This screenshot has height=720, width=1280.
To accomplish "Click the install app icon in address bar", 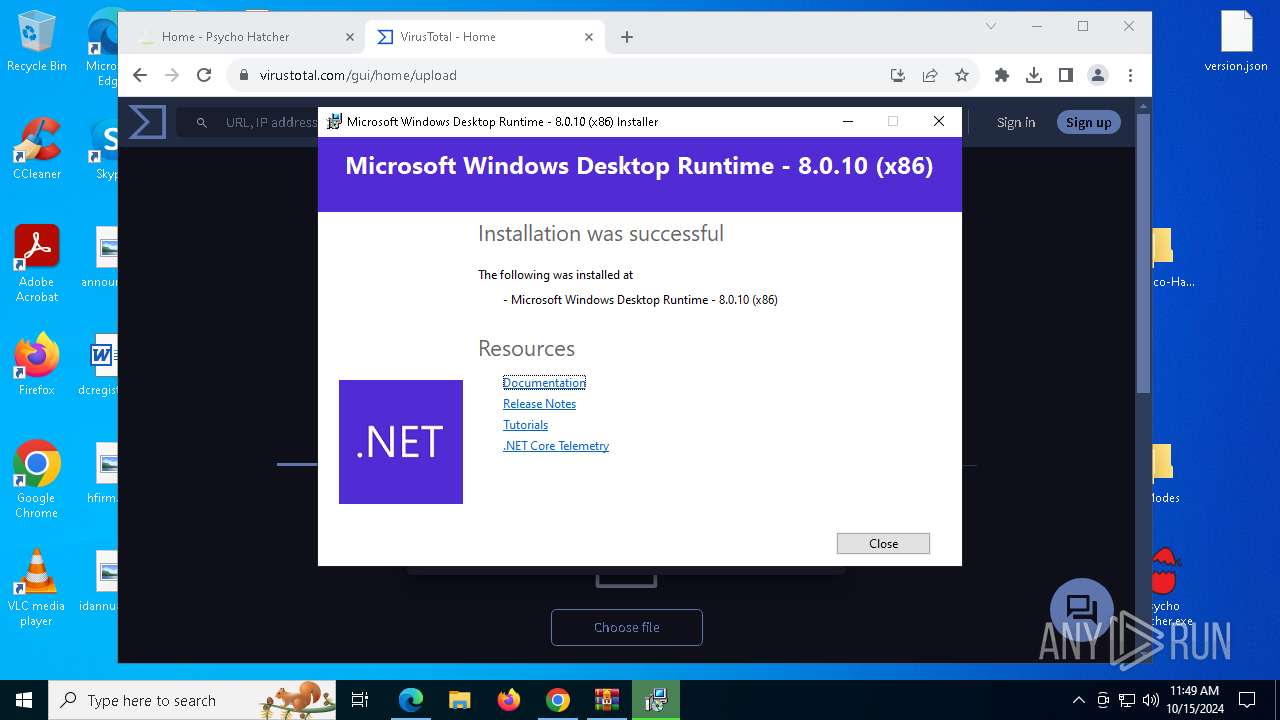I will pyautogui.click(x=898, y=75).
